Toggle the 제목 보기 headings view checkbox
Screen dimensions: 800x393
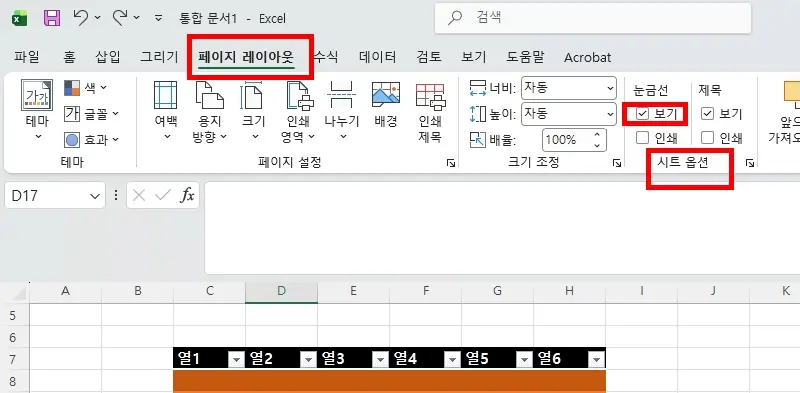pos(707,114)
